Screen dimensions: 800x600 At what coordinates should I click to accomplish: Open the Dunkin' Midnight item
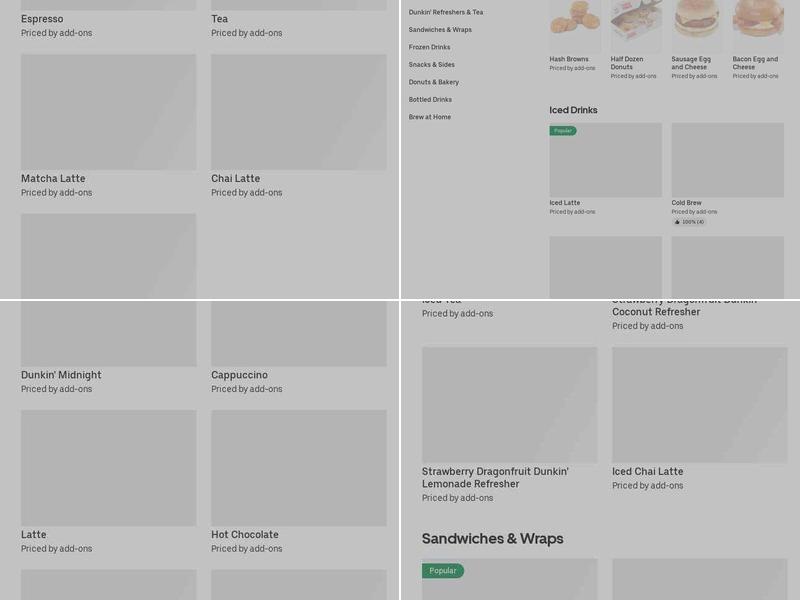click(x=61, y=375)
